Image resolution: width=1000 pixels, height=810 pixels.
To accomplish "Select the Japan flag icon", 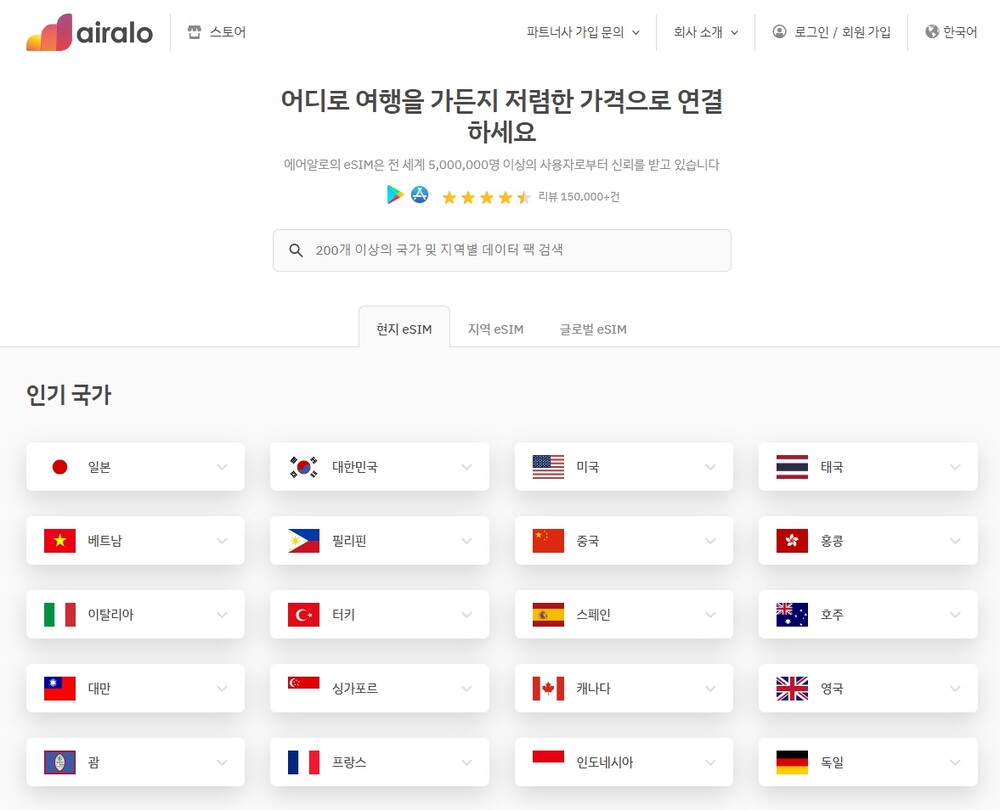I will click(60, 467).
